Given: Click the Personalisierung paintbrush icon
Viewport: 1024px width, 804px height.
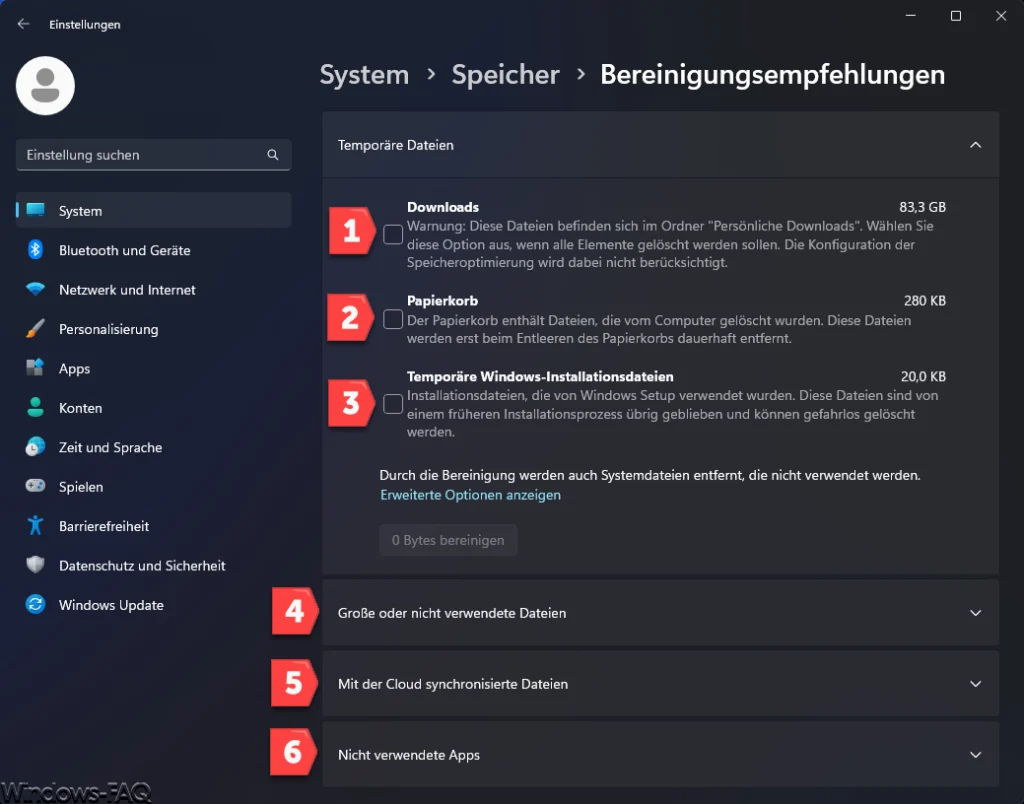Looking at the screenshot, I should 35,329.
